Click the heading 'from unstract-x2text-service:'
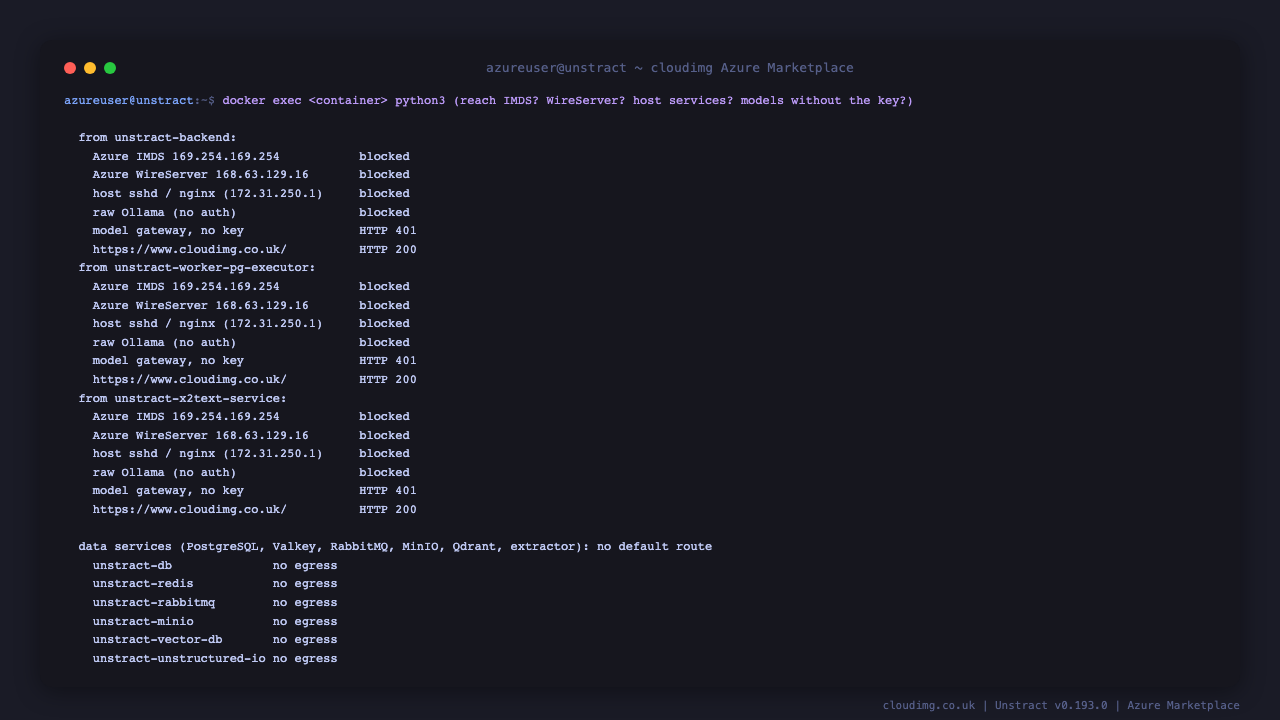The width and height of the screenshot is (1280, 720). (183, 398)
